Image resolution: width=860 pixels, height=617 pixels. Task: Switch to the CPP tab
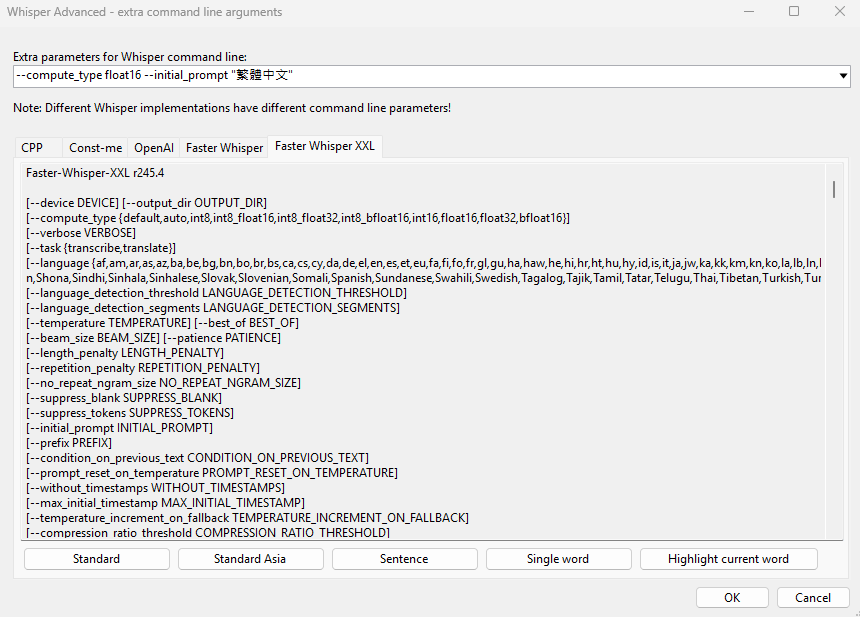point(32,147)
